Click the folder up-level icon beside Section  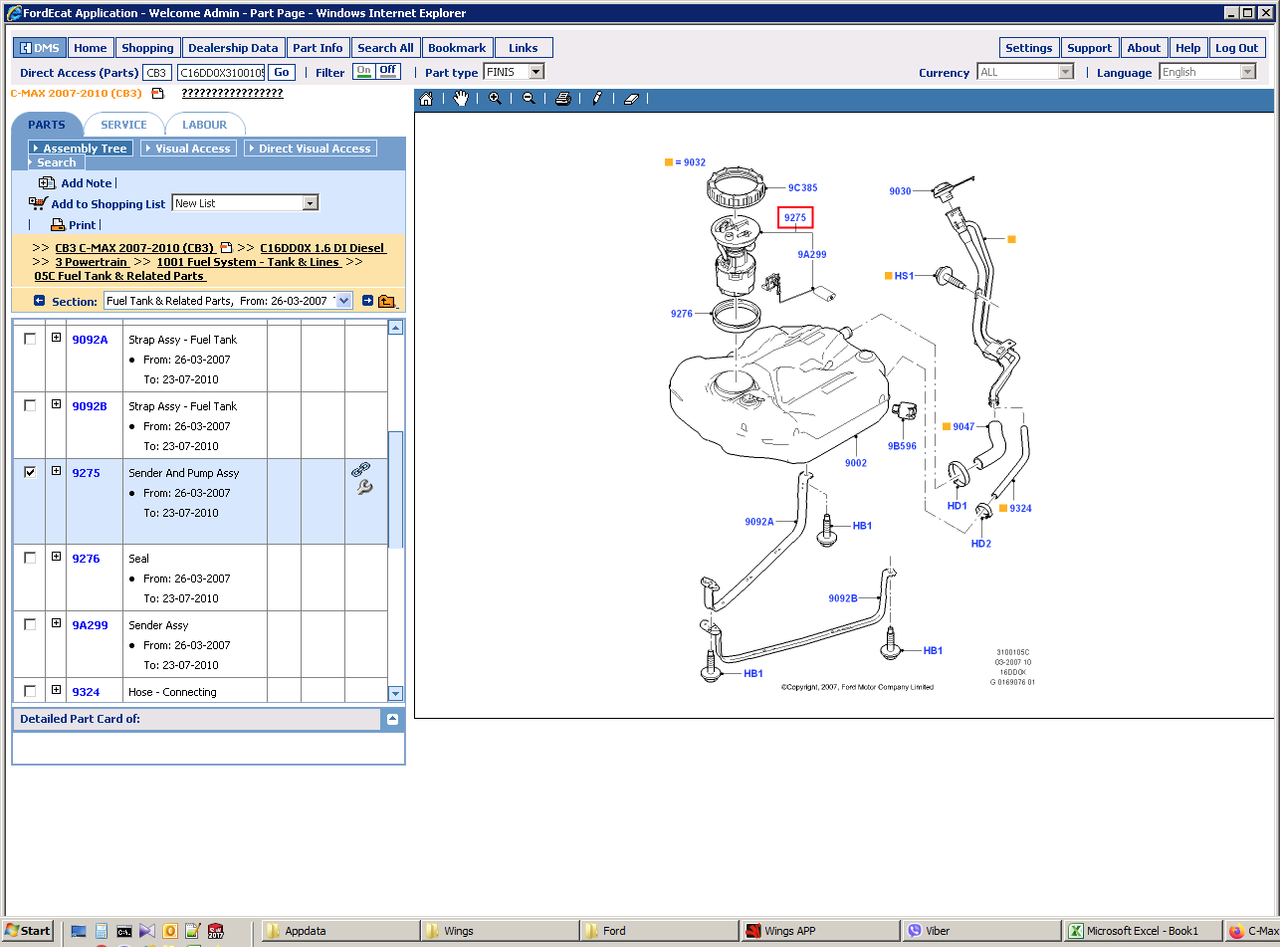[x=387, y=301]
